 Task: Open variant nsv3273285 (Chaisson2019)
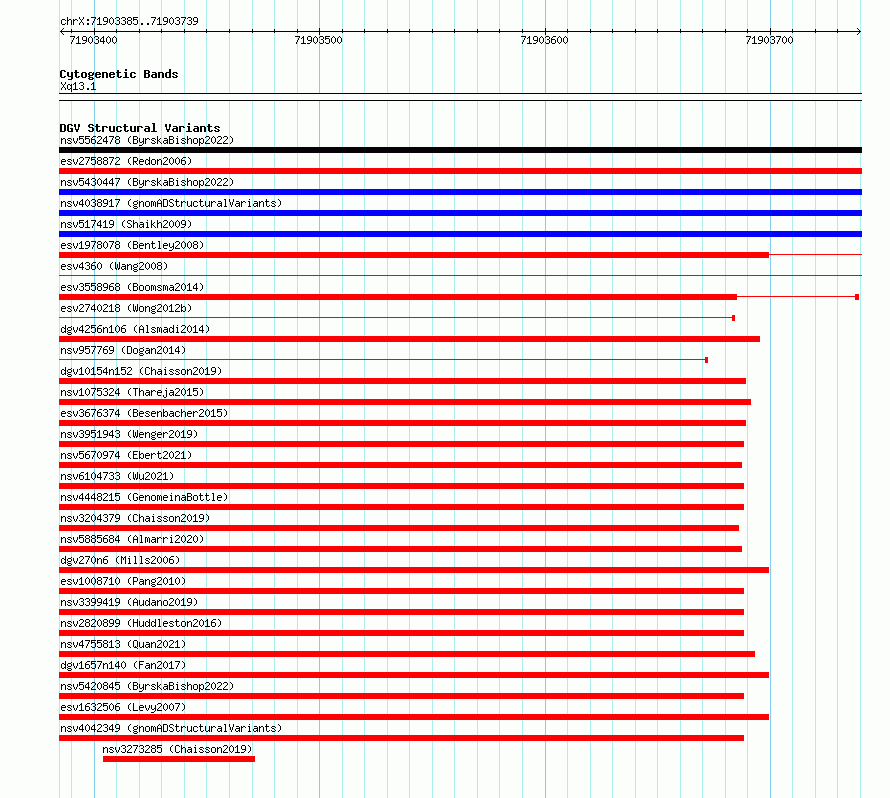pyautogui.click(x=177, y=749)
